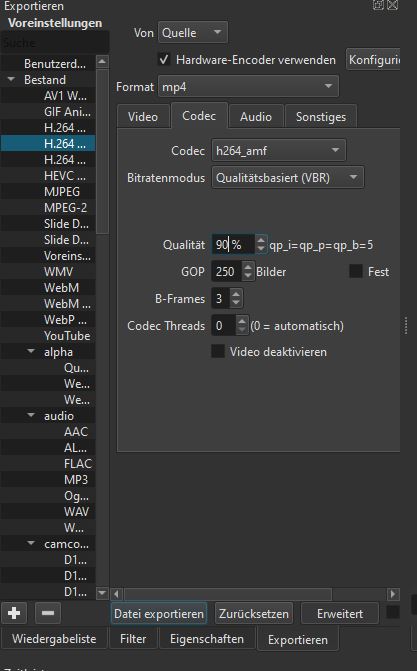Open the Filter panel tab
The image size is (417, 671).
tap(133, 639)
